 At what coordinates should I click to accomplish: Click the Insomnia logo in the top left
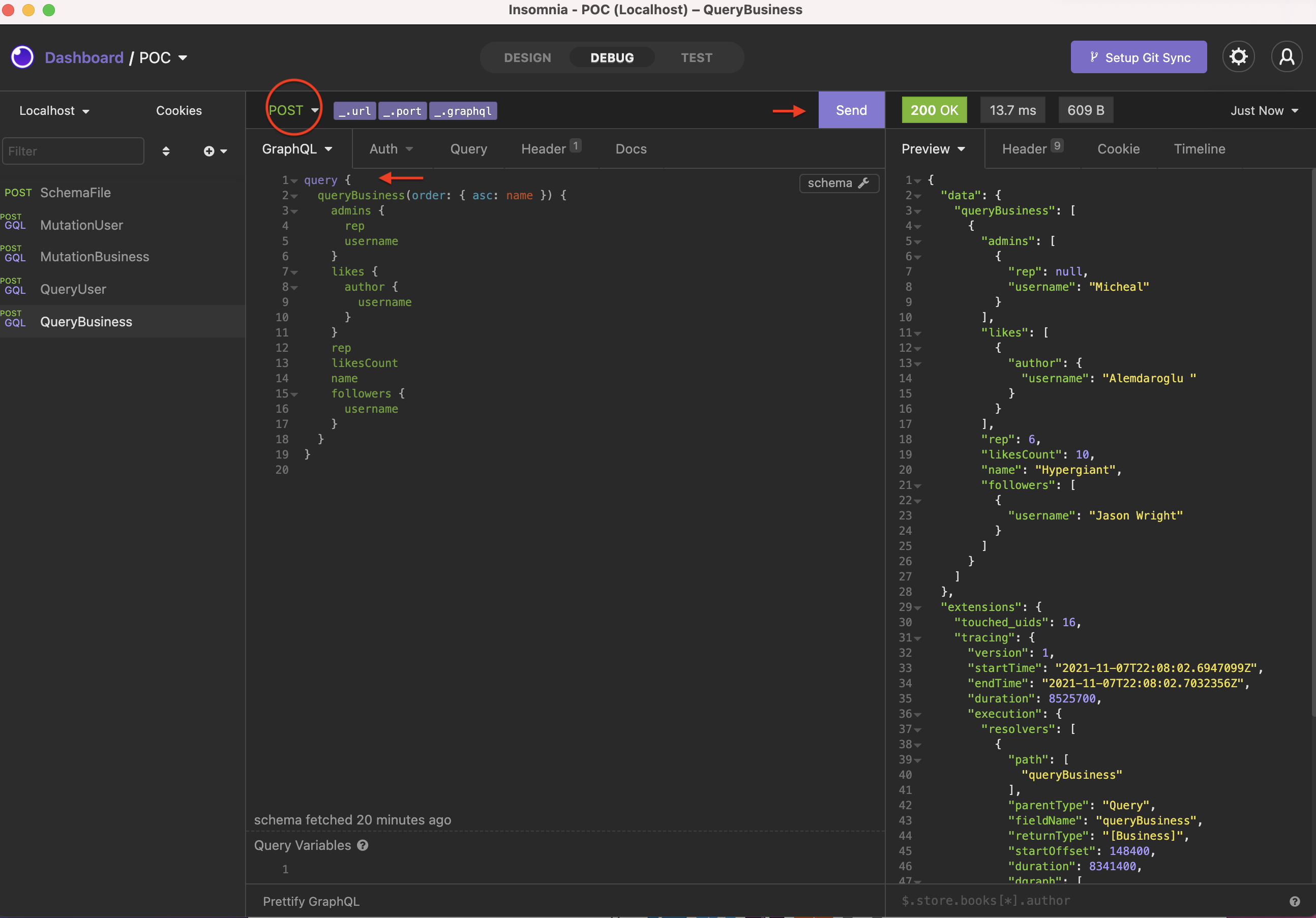point(22,57)
